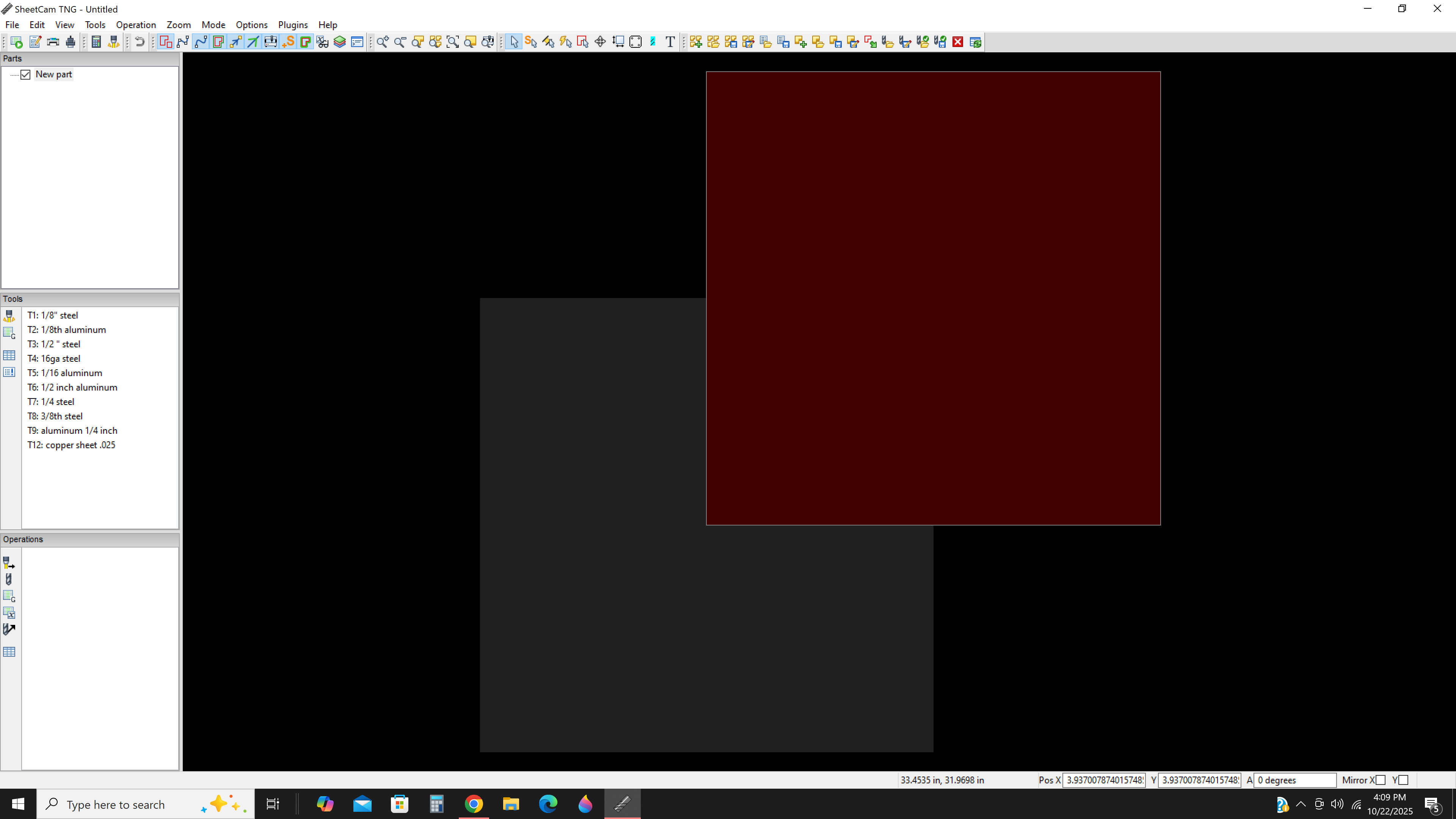Uncheck the New part checkbox
The image size is (1456, 819).
click(x=25, y=75)
